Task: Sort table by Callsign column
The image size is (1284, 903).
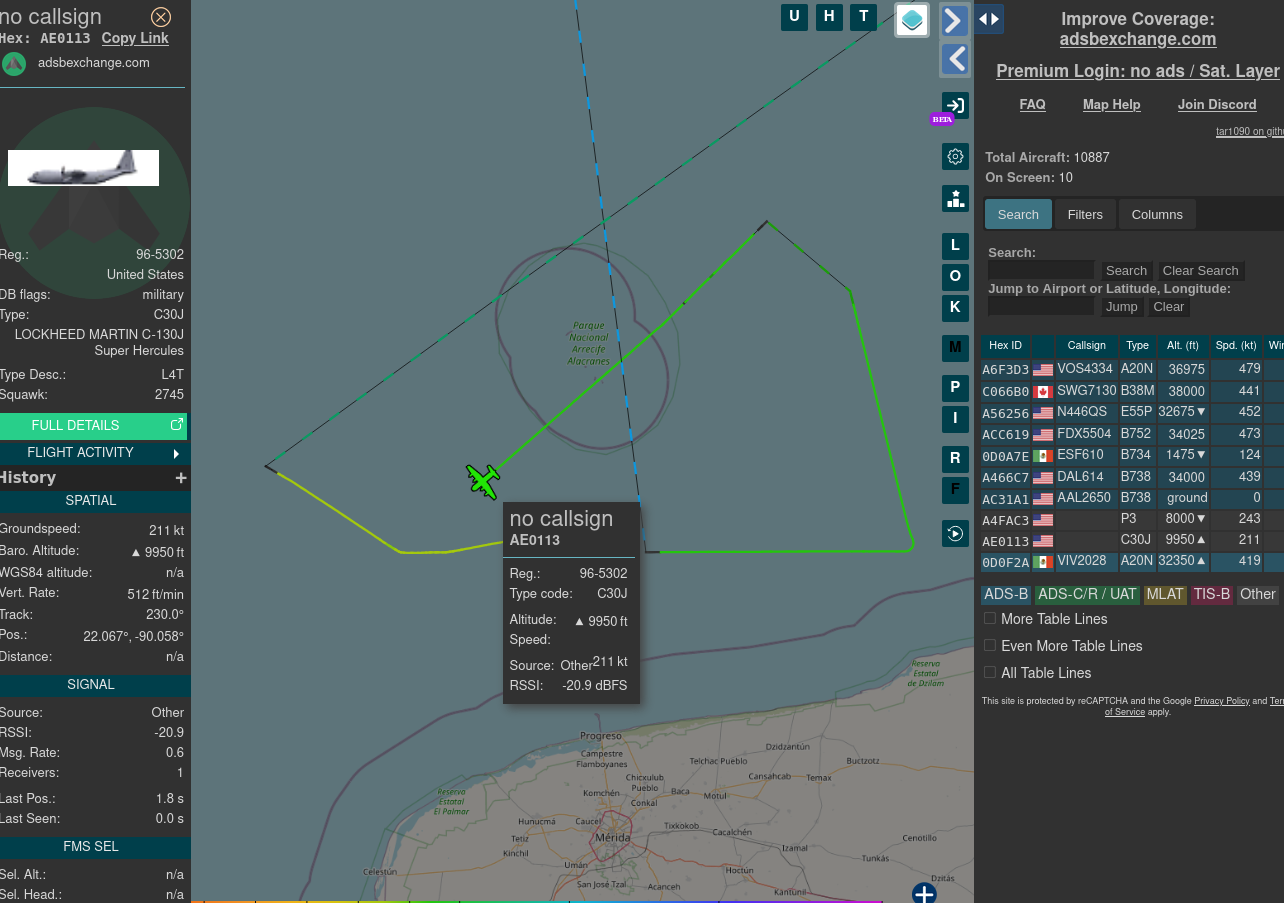Action: tap(1086, 345)
